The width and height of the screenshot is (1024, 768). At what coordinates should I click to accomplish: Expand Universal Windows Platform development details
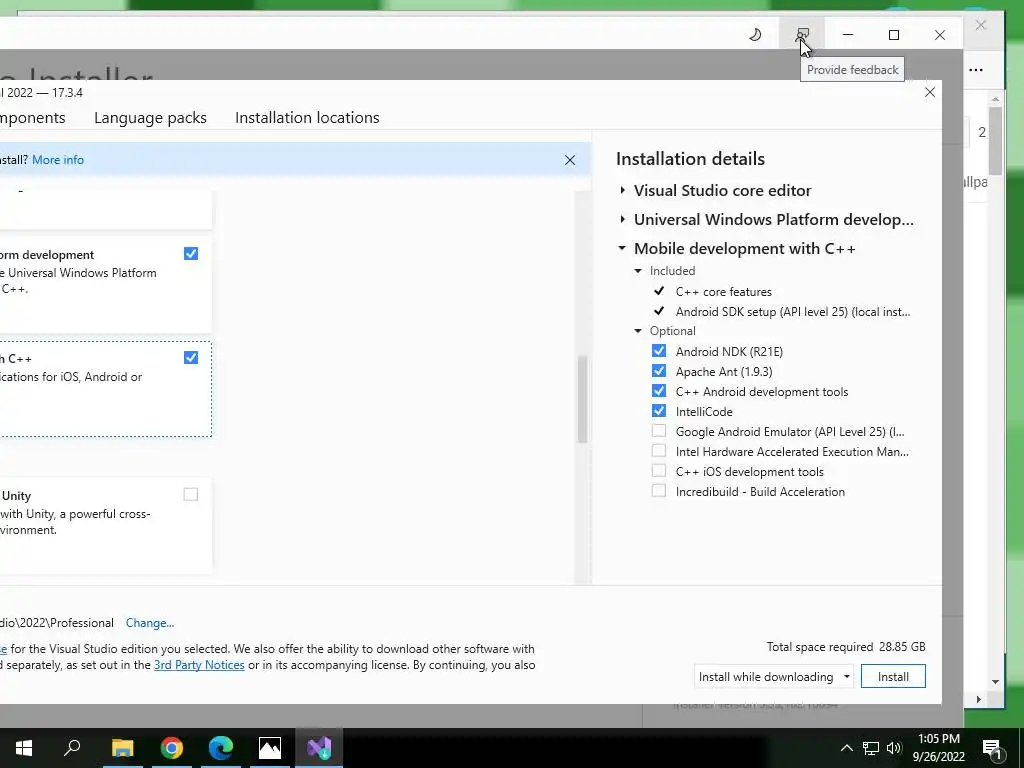tap(622, 219)
